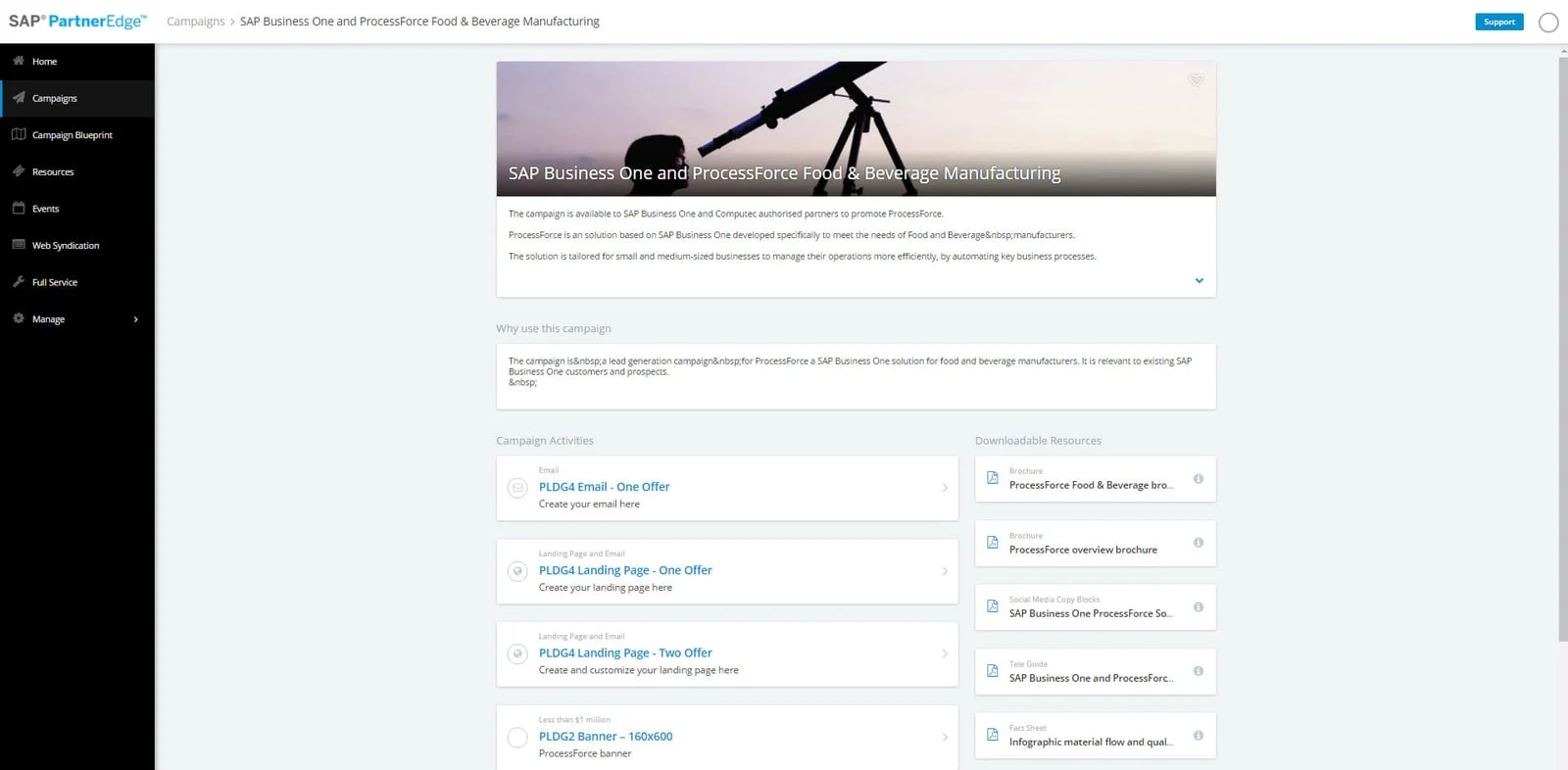Click the Campaign Blueprint map icon
This screenshot has height=770, width=1568.
tap(19, 134)
